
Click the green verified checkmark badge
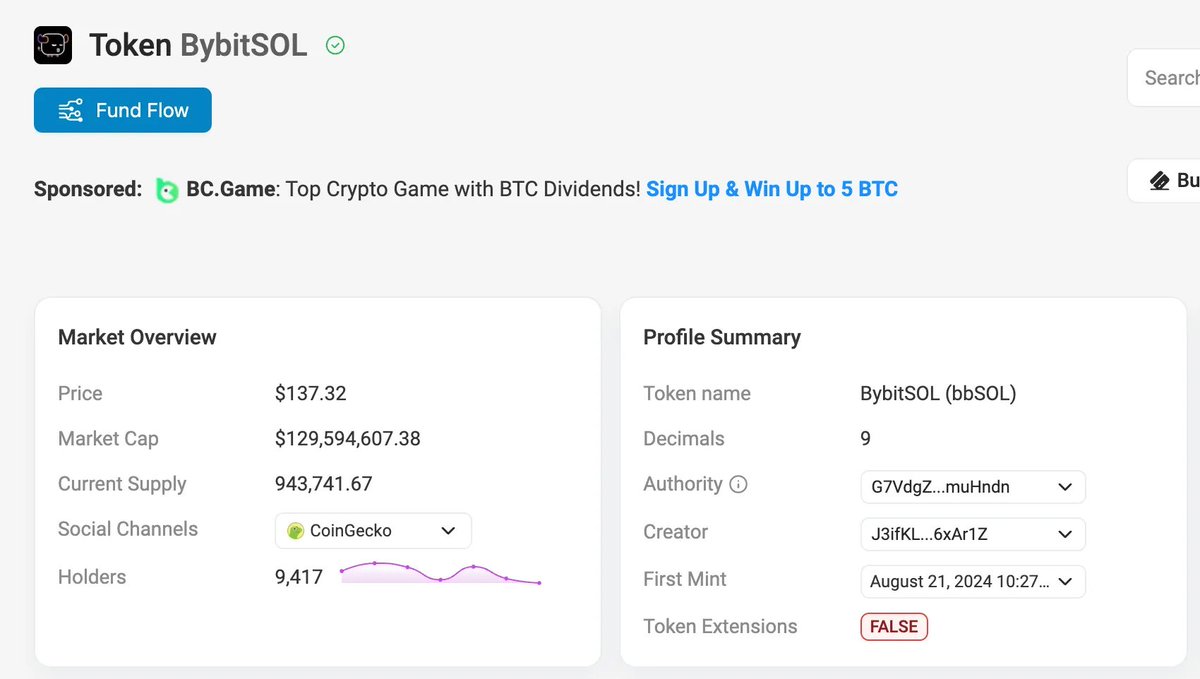(x=336, y=45)
